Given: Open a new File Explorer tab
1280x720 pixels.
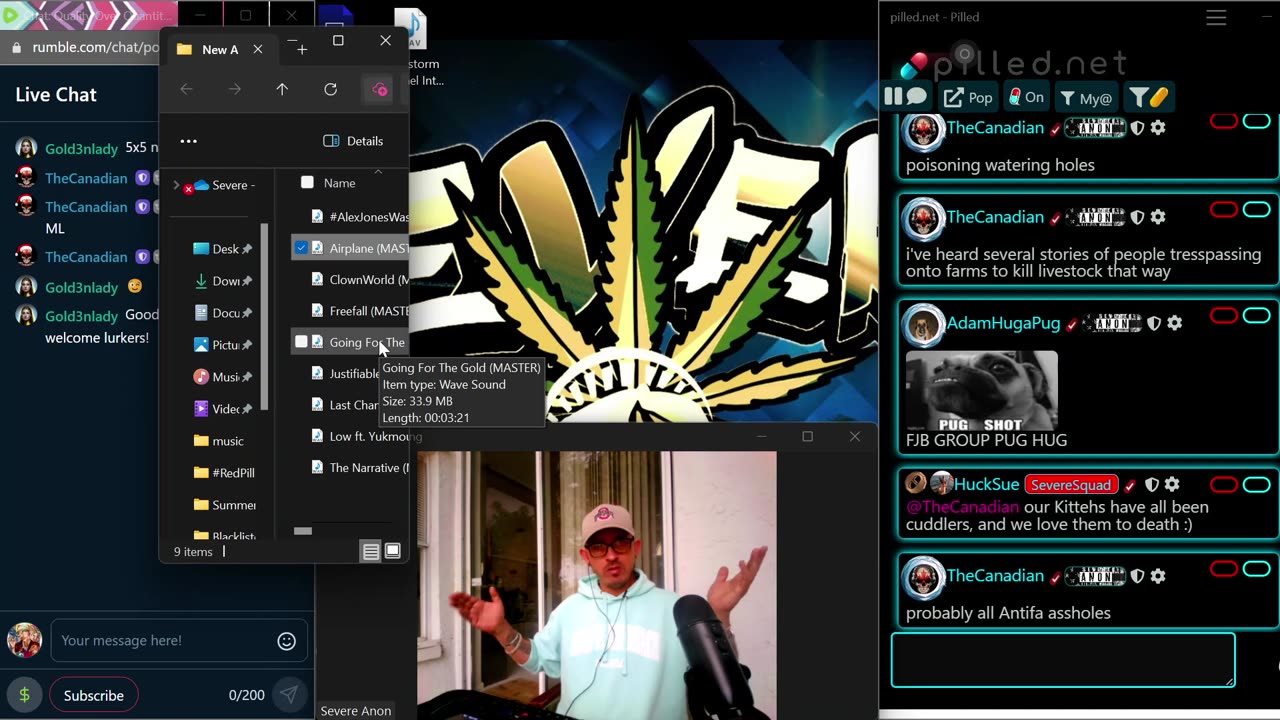Looking at the screenshot, I should coord(302,49).
